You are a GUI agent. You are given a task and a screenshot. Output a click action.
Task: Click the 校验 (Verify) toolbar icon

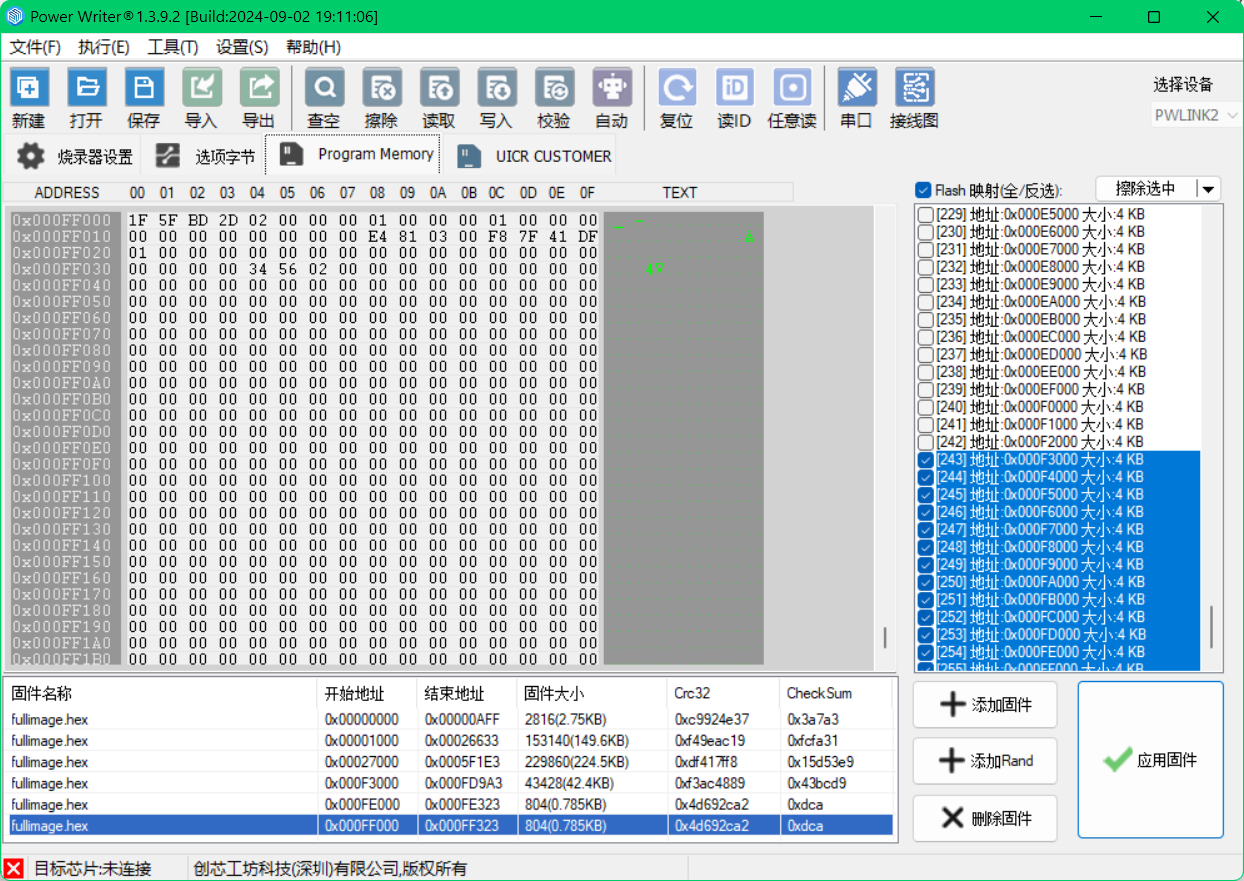point(554,89)
